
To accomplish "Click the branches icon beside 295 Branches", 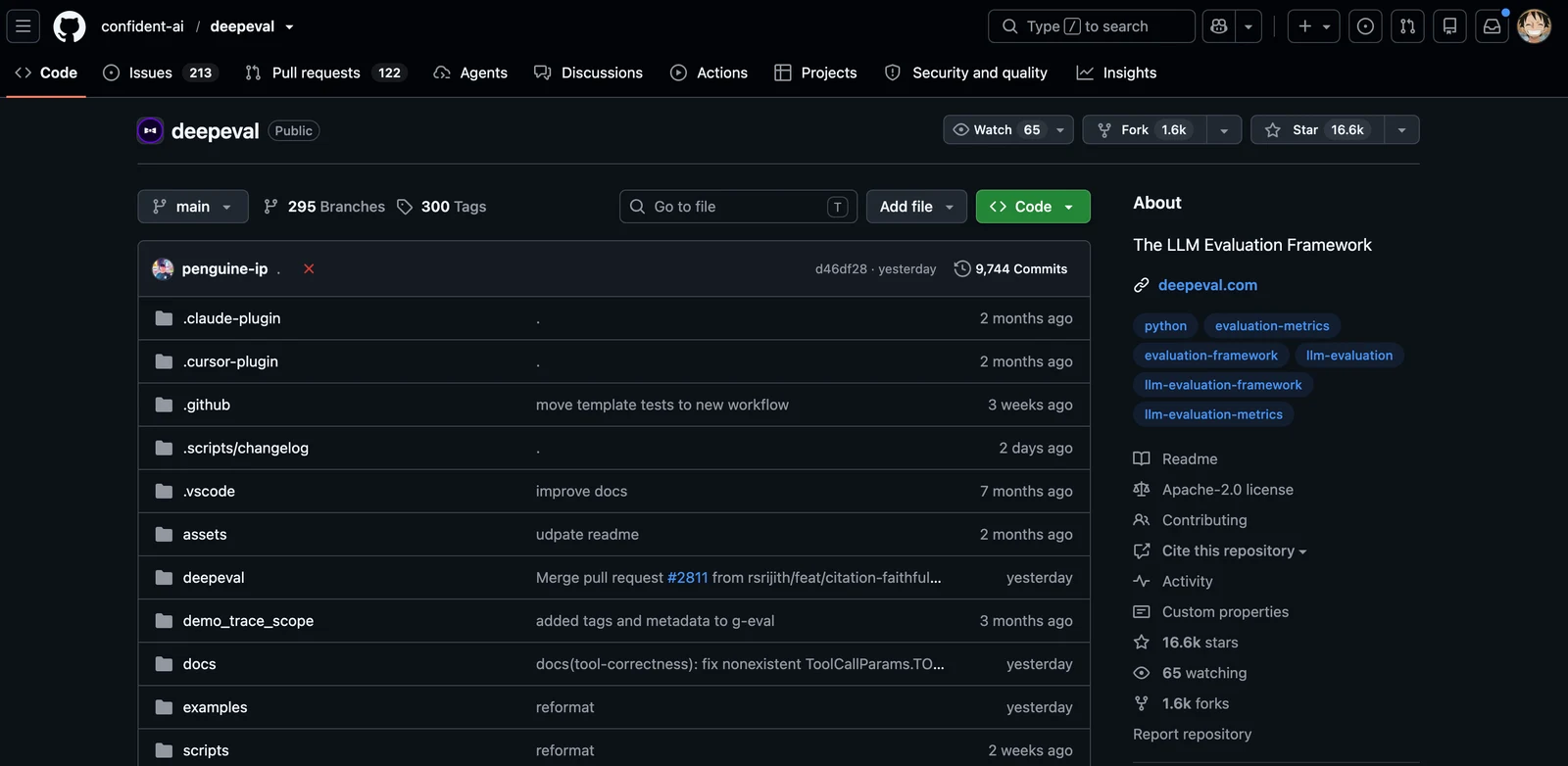I will coord(270,207).
